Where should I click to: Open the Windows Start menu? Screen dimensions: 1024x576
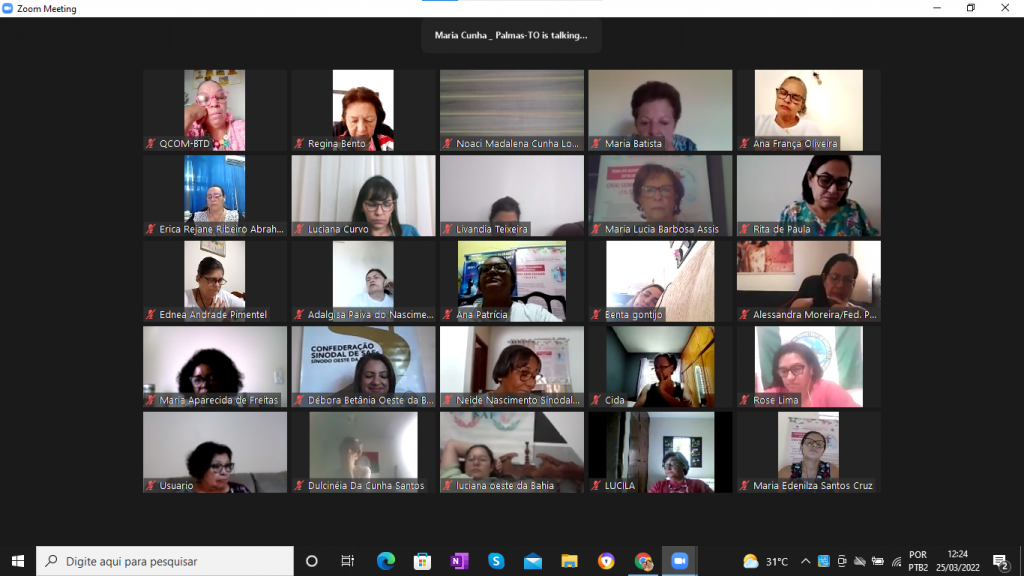[17, 561]
